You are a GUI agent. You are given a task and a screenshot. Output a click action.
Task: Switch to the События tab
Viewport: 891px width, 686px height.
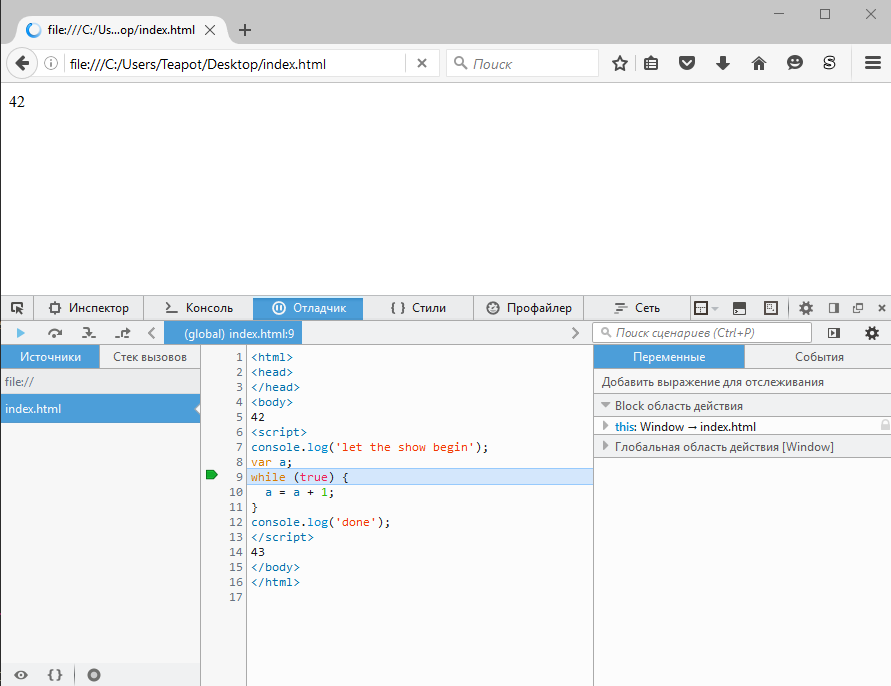click(x=819, y=357)
